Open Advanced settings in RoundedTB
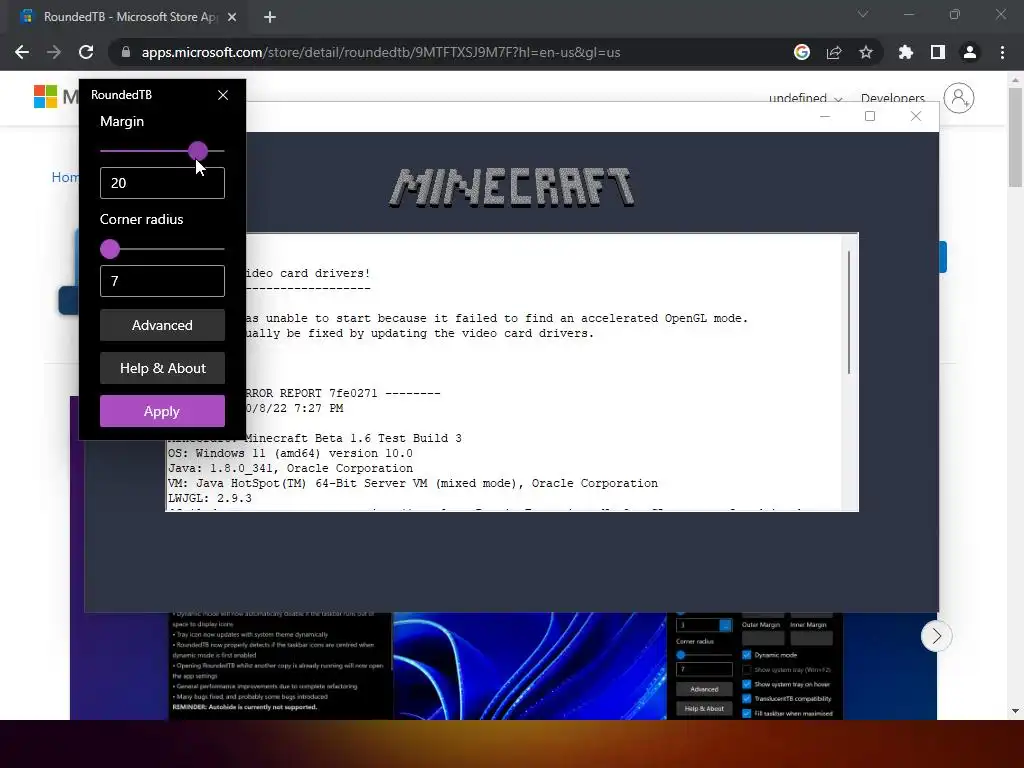 click(162, 325)
